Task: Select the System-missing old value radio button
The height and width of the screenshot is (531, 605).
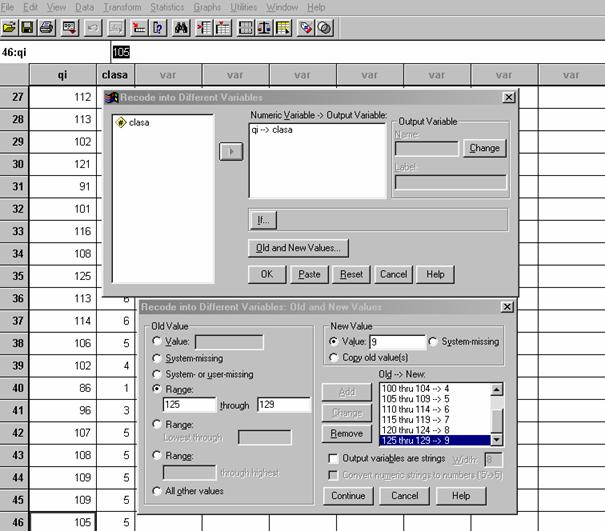Action: tap(156, 357)
